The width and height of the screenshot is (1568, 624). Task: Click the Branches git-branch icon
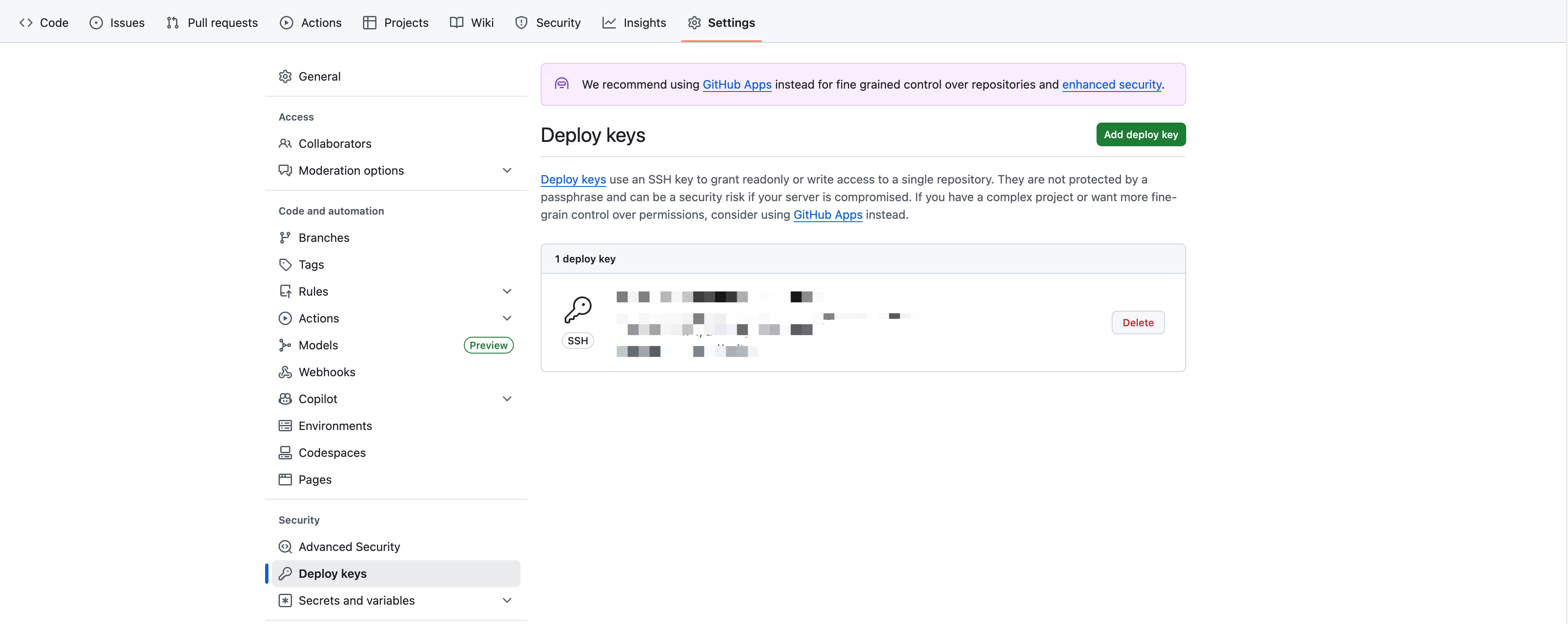point(285,237)
